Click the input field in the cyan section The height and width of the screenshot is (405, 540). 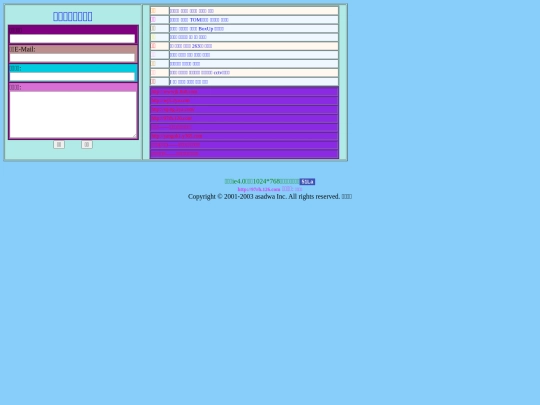click(x=72, y=76)
